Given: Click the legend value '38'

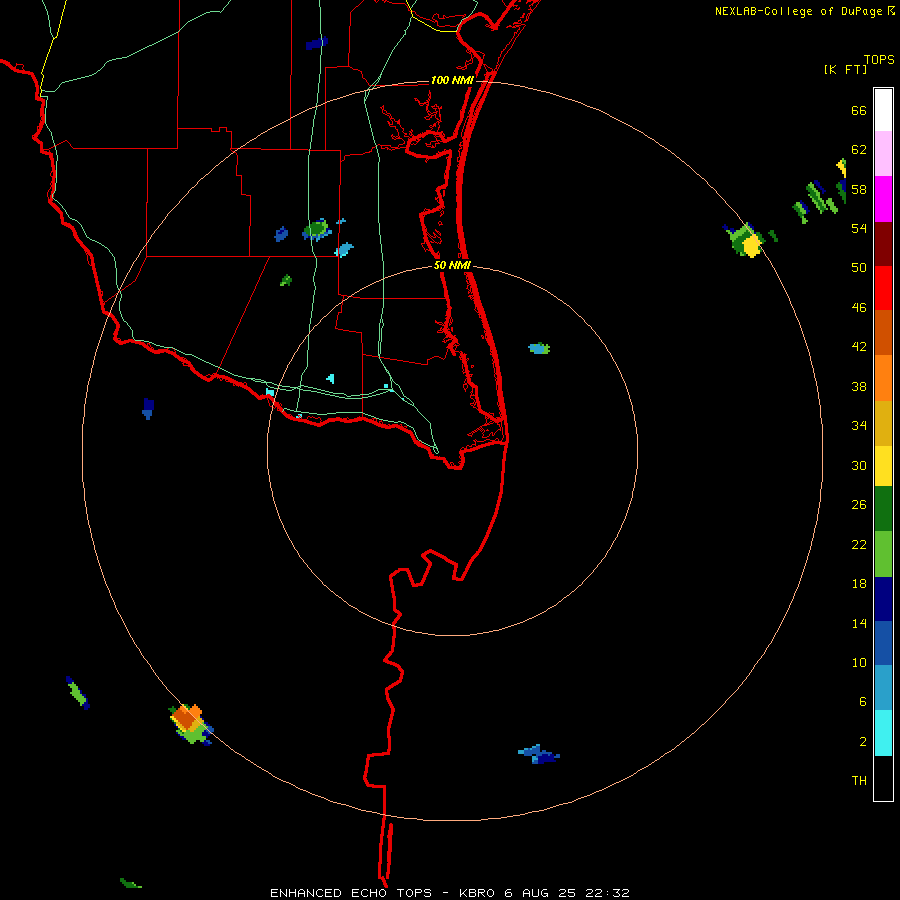Looking at the screenshot, I should pyautogui.click(x=859, y=386).
